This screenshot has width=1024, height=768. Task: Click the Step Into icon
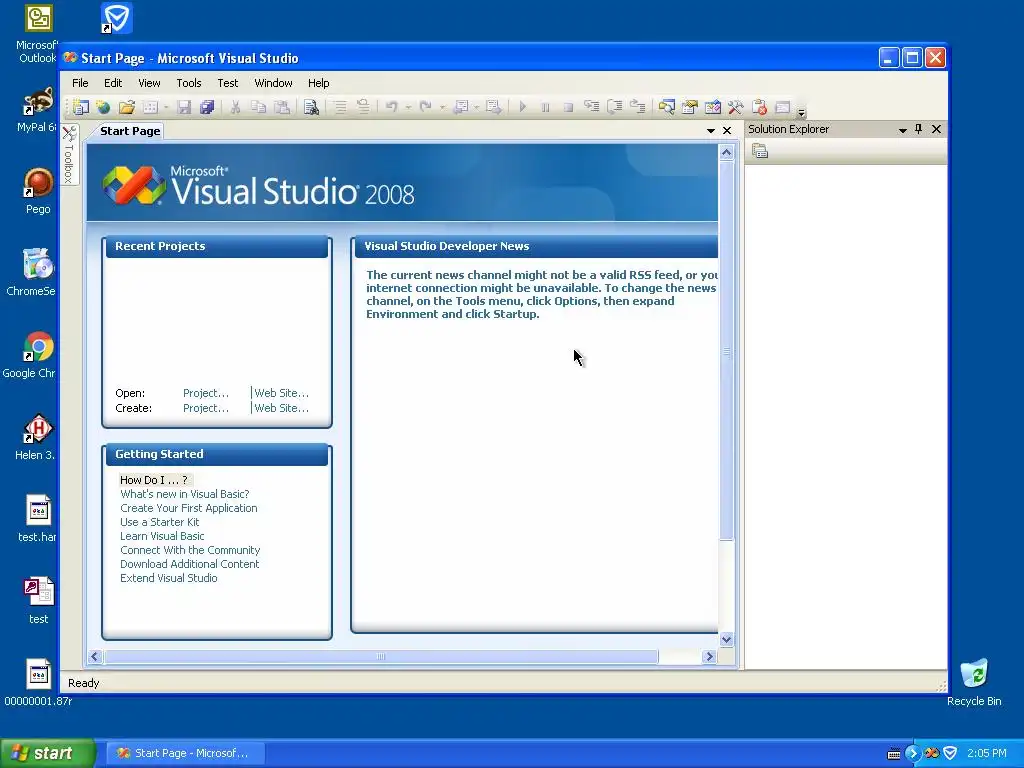tap(592, 106)
